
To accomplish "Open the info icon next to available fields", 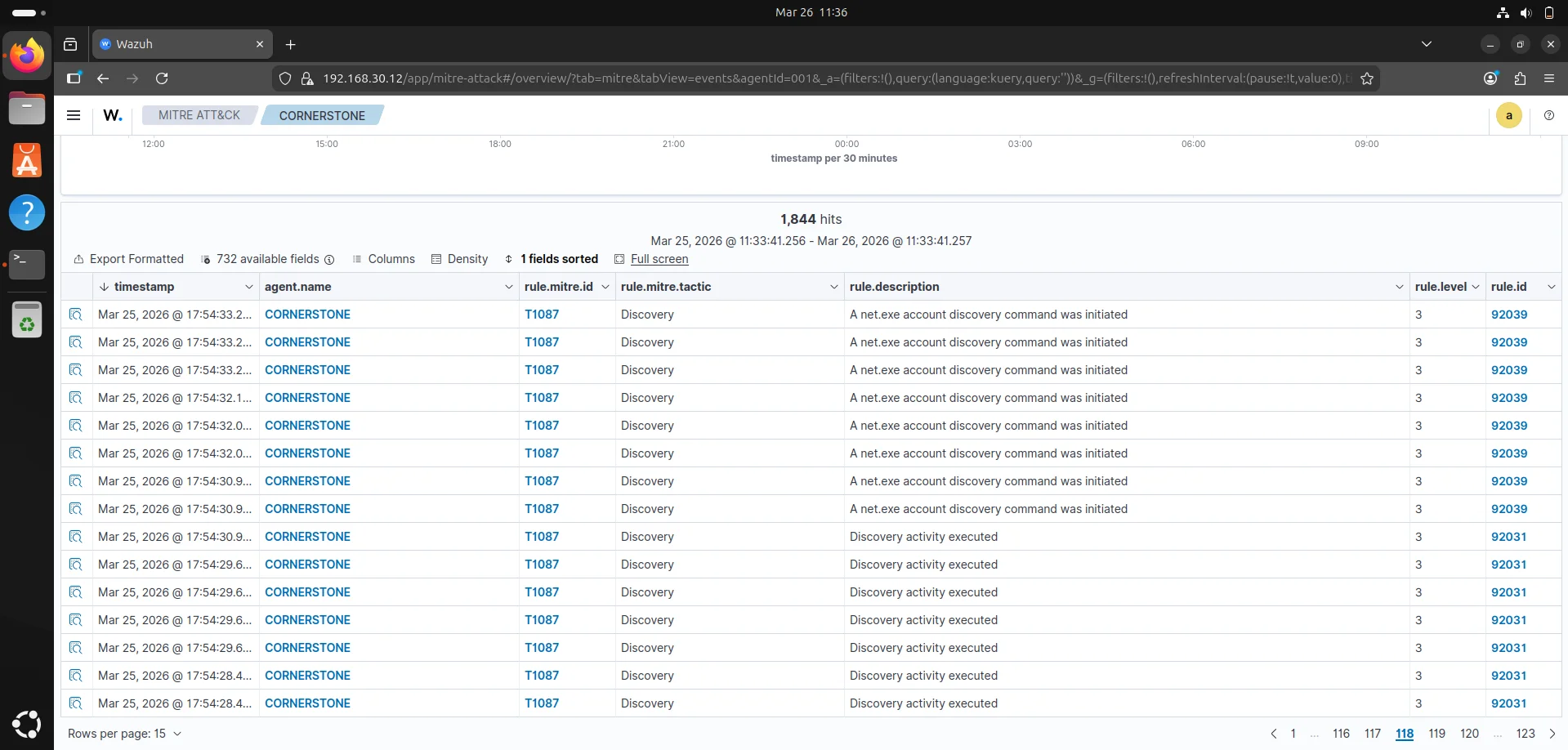I will point(329,260).
